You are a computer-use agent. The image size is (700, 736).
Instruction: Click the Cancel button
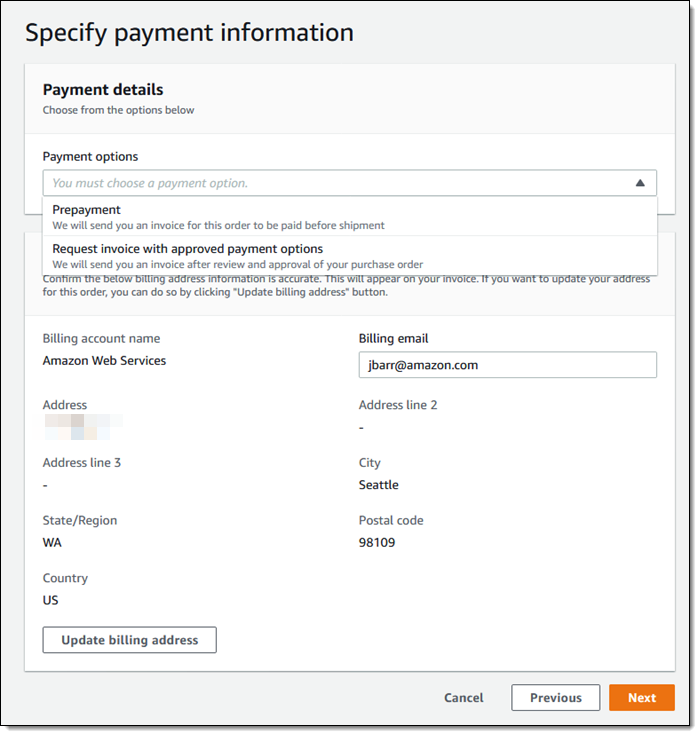pyautogui.click(x=463, y=698)
